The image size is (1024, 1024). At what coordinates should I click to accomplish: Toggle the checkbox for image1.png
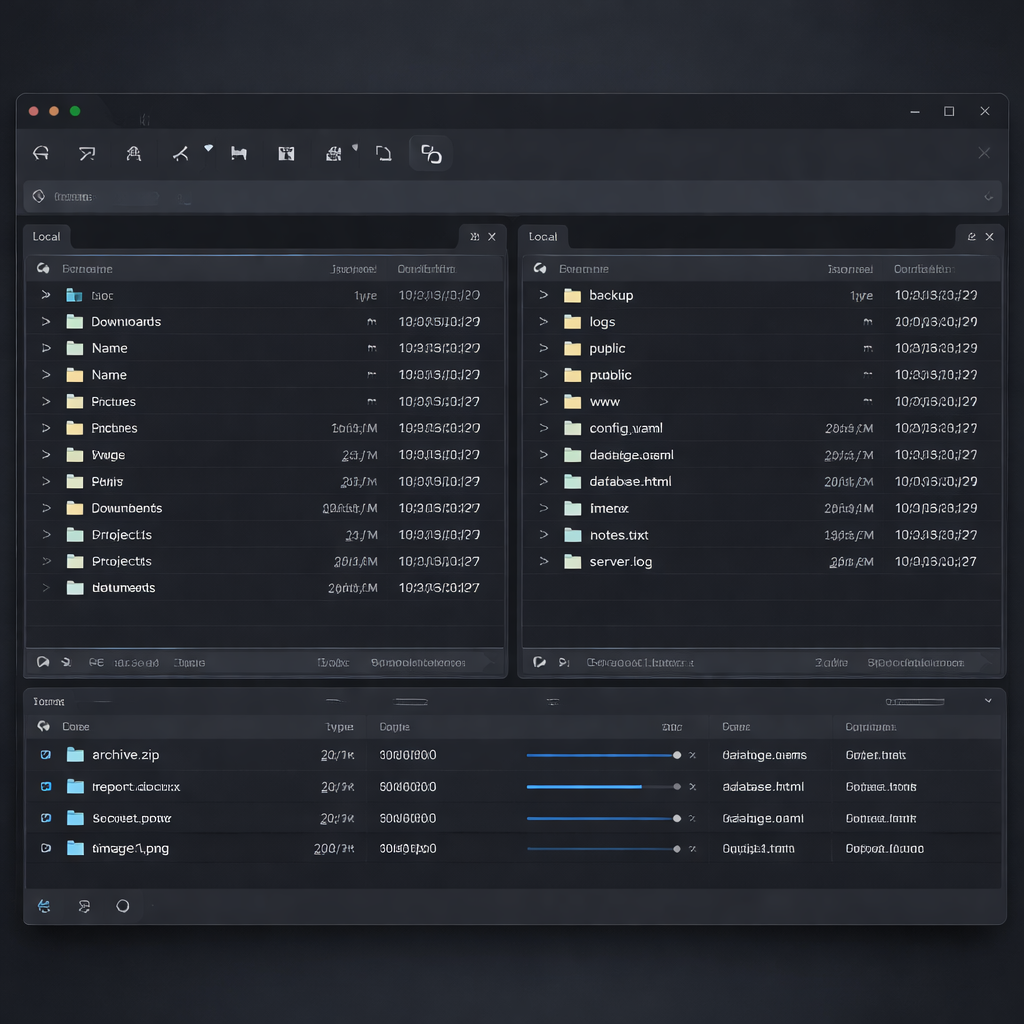coord(45,848)
